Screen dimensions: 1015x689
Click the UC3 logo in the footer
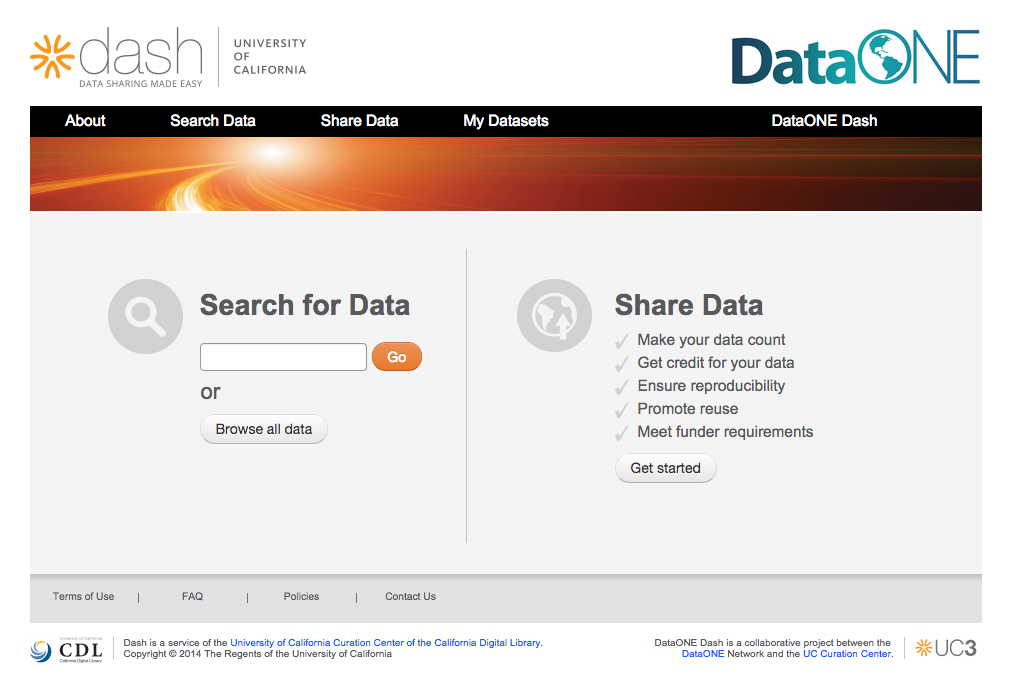click(x=946, y=648)
